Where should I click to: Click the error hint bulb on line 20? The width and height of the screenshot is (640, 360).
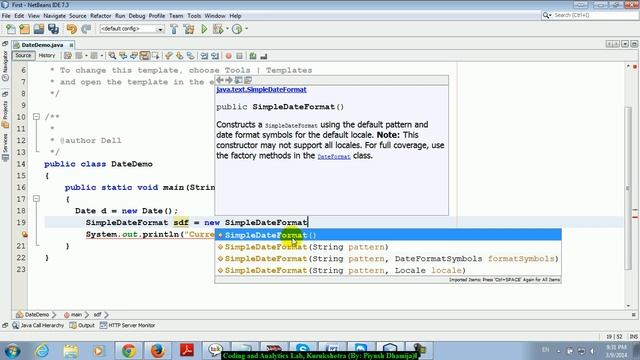coord(24,234)
